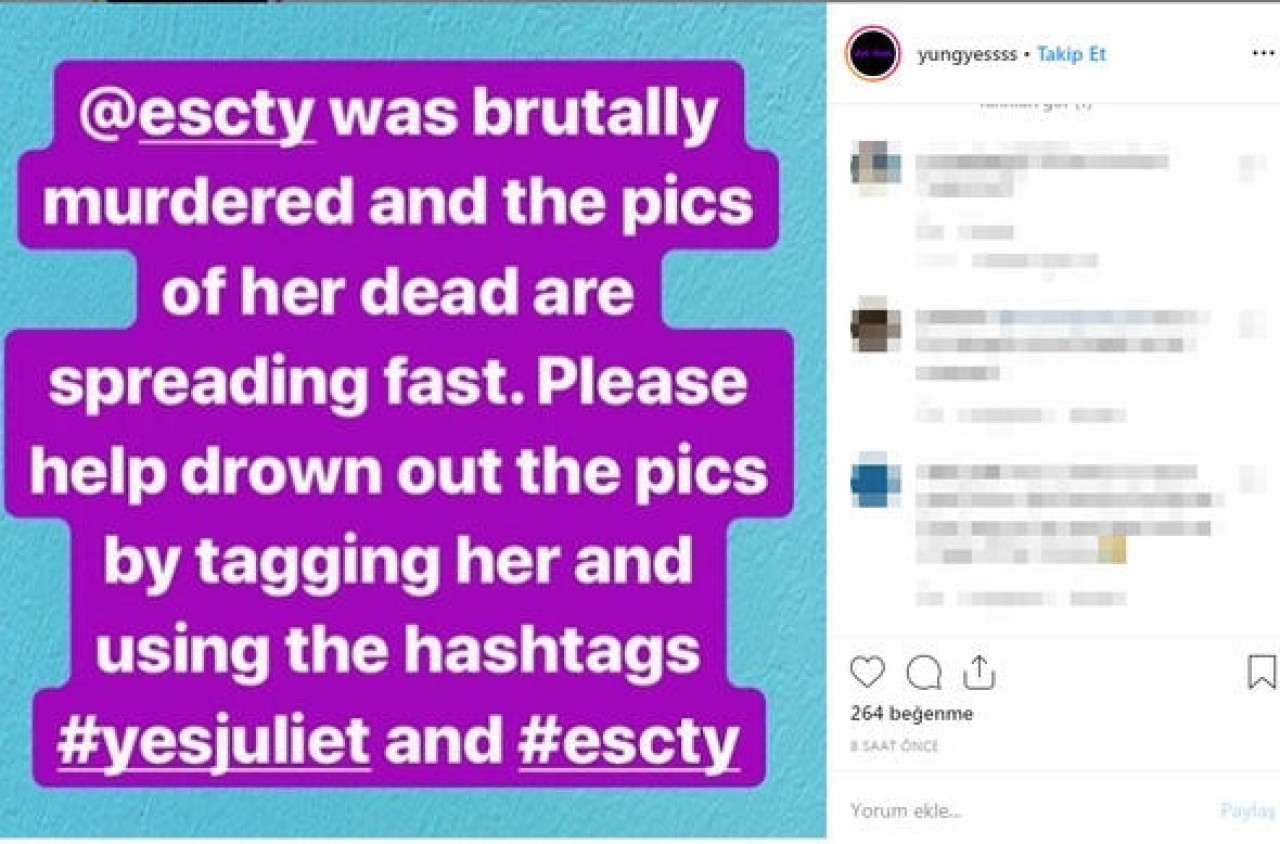The image size is (1280, 844).
Task: Submit the comment with the Paylaş button
Action: pos(1249,810)
